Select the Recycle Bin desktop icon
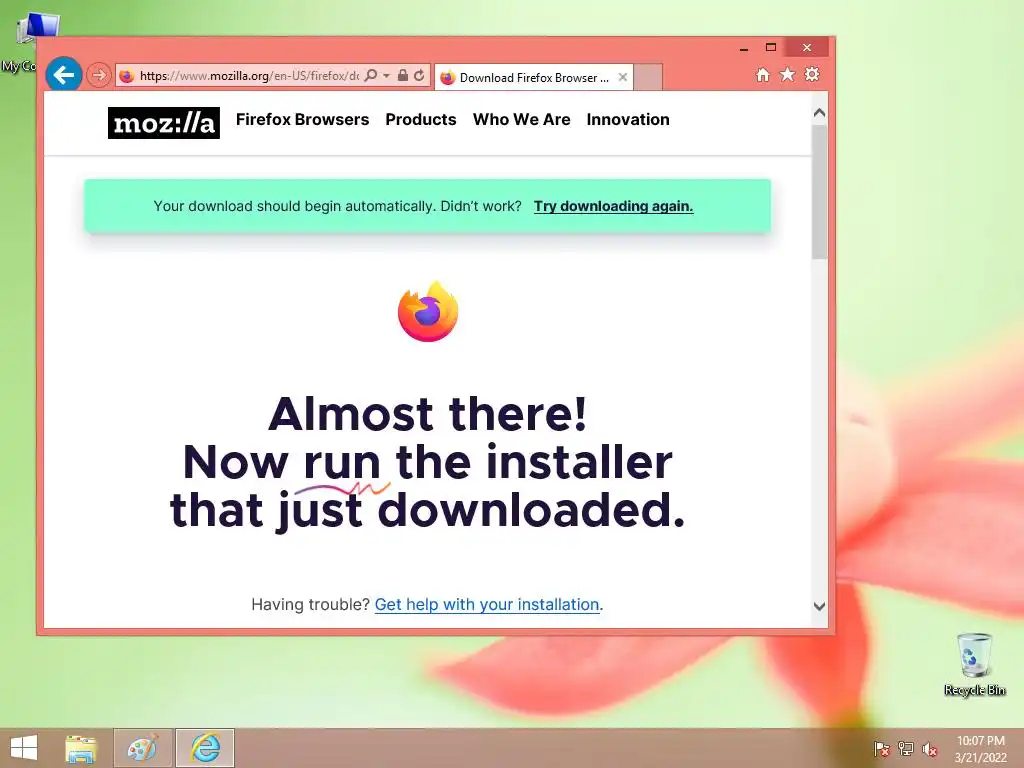 (974, 665)
